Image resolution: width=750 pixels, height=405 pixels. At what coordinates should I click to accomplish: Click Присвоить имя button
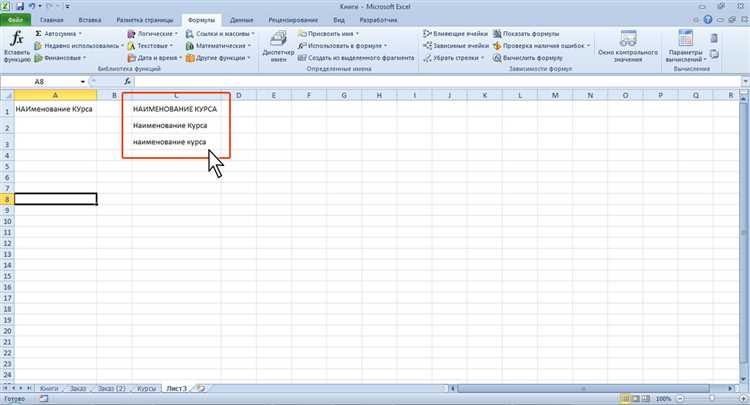pos(328,34)
